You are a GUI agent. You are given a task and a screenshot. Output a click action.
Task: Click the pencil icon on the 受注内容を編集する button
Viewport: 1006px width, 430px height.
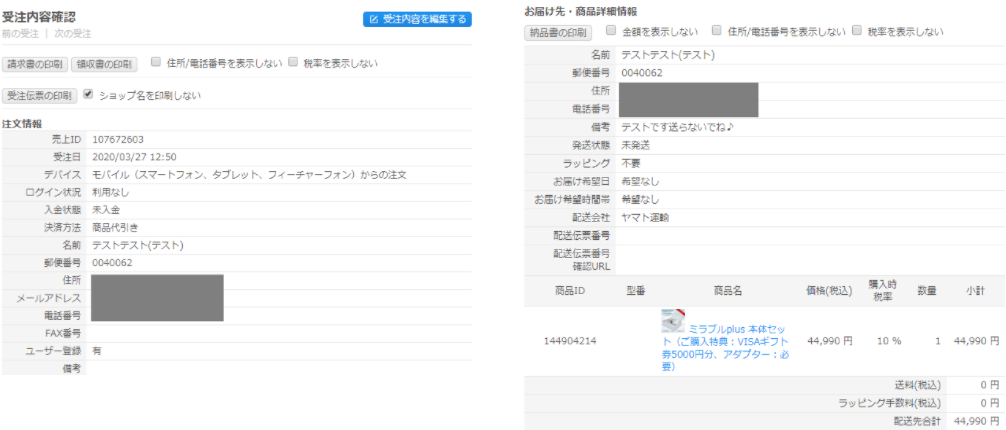(374, 19)
